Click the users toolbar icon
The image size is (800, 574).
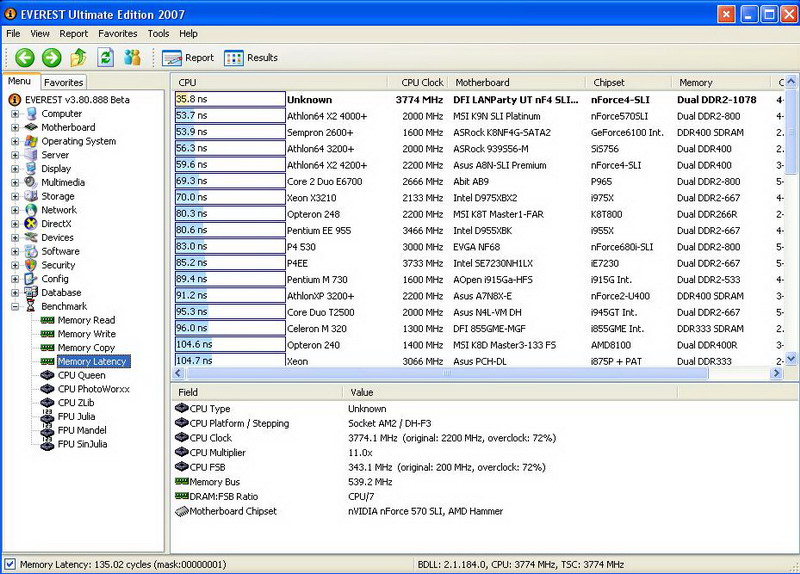point(133,58)
